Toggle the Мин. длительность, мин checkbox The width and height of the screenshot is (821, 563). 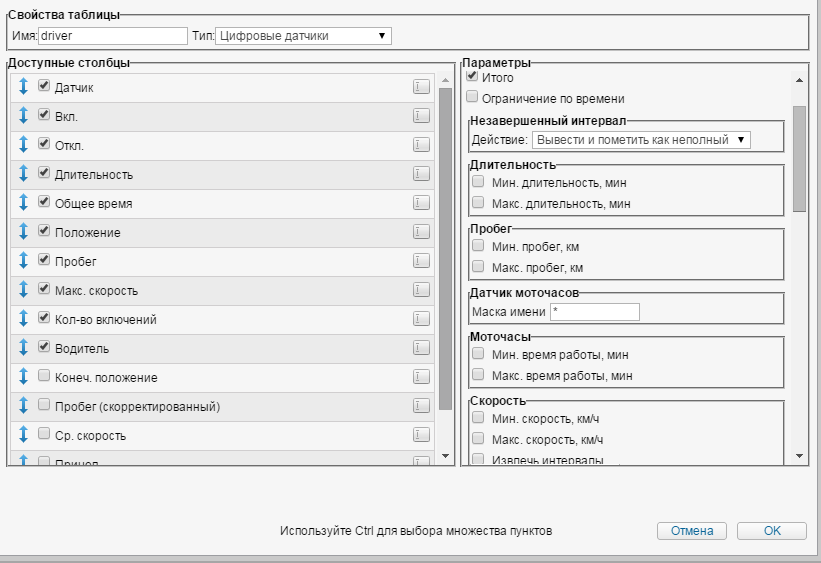click(479, 182)
